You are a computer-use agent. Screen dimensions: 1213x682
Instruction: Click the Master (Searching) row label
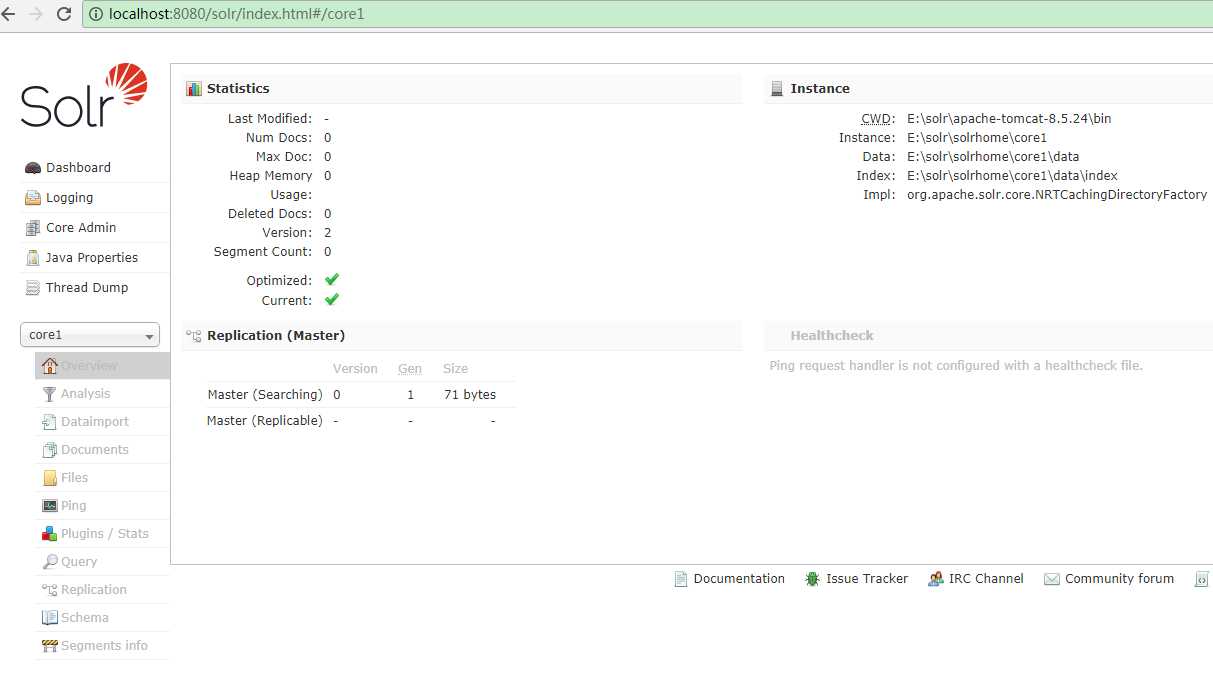coord(265,395)
